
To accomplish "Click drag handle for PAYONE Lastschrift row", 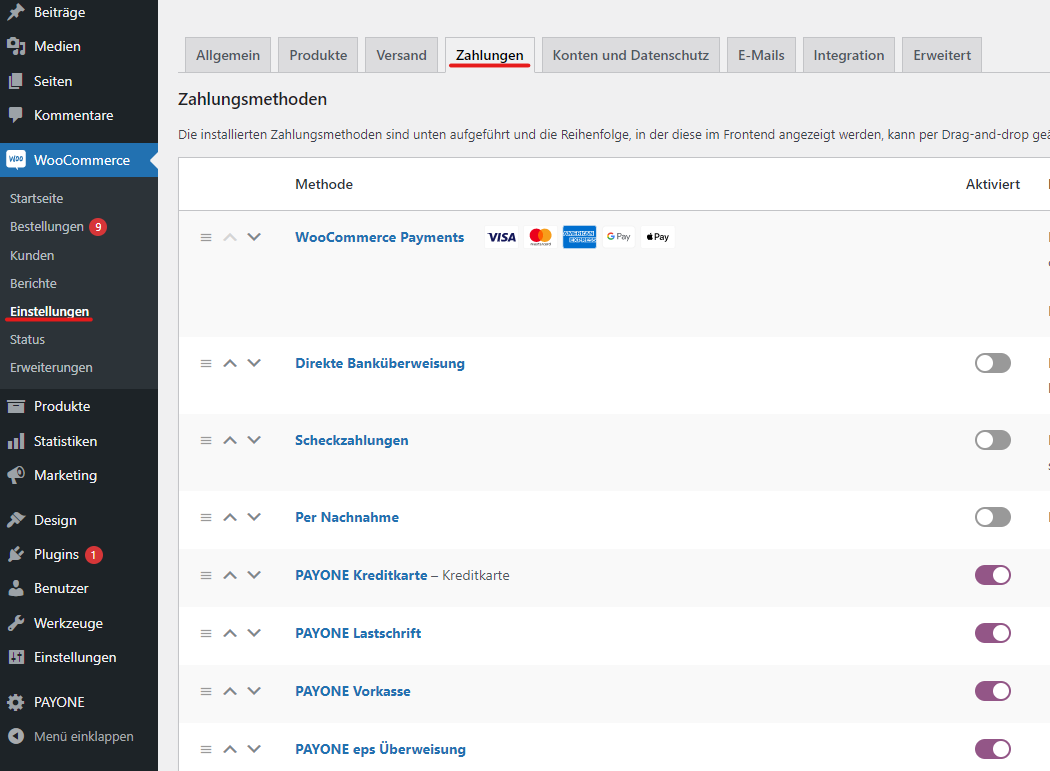I will click(206, 634).
